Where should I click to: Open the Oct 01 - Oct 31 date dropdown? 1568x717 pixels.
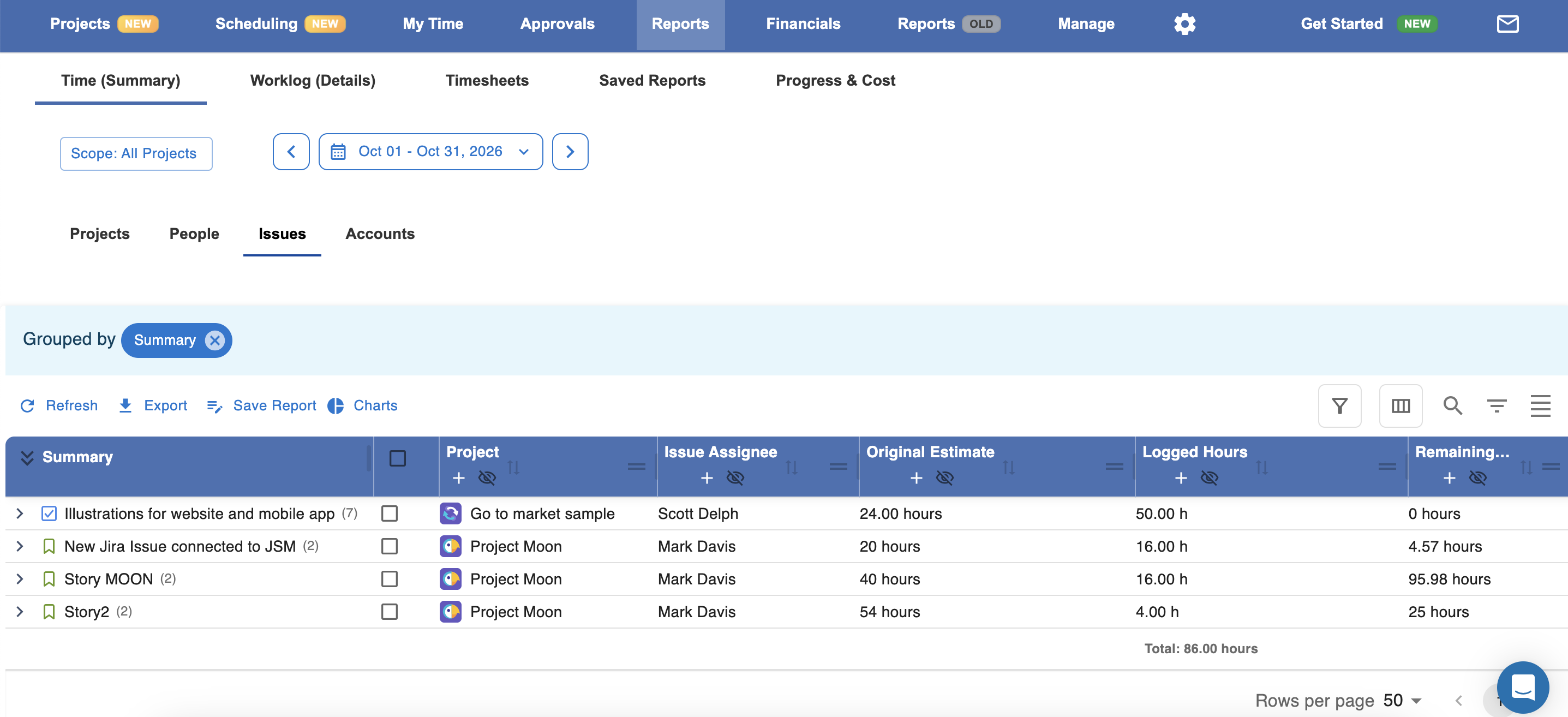(x=430, y=152)
